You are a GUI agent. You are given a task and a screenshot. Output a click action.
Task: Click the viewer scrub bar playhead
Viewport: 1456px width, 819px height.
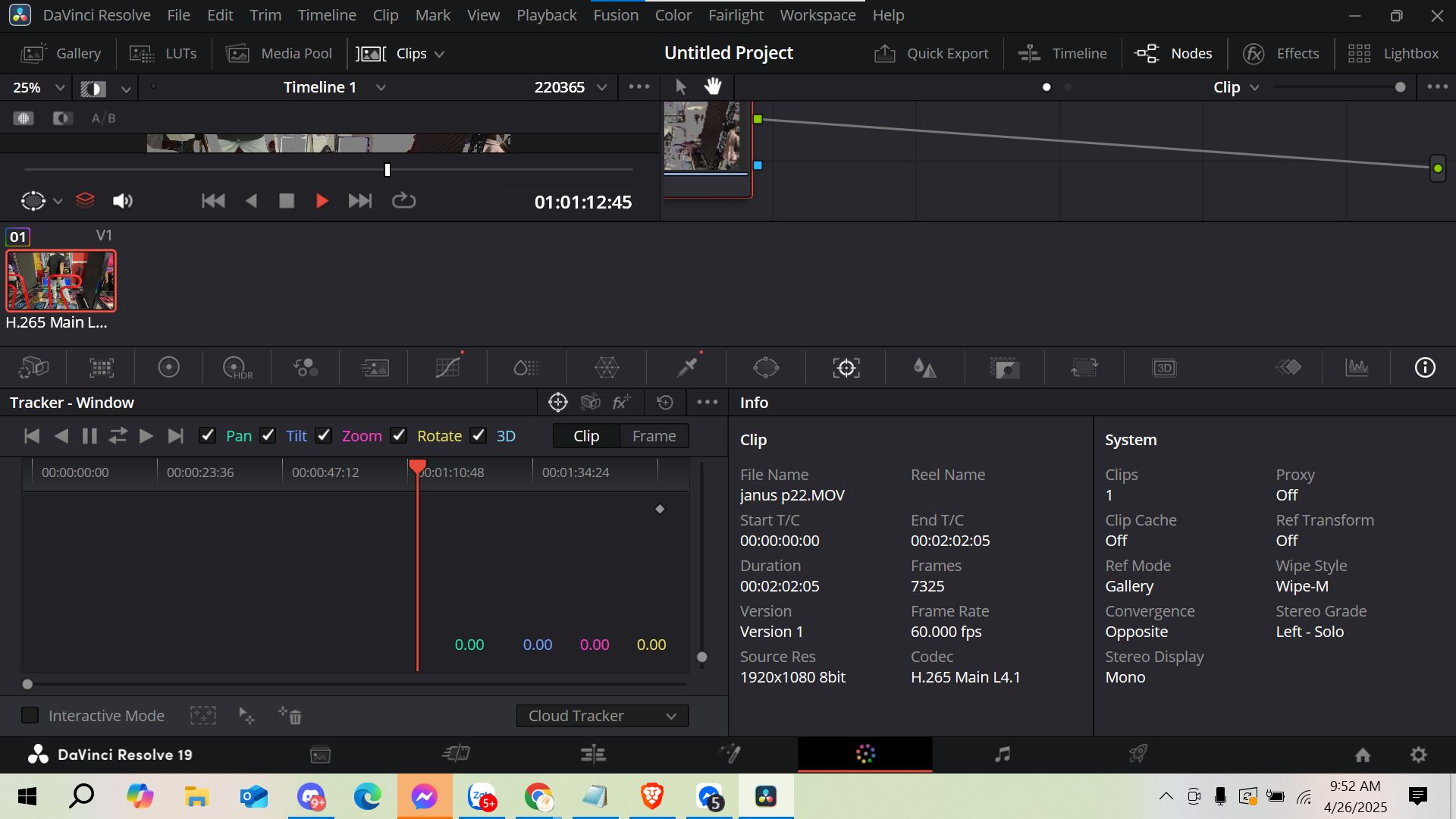[388, 170]
